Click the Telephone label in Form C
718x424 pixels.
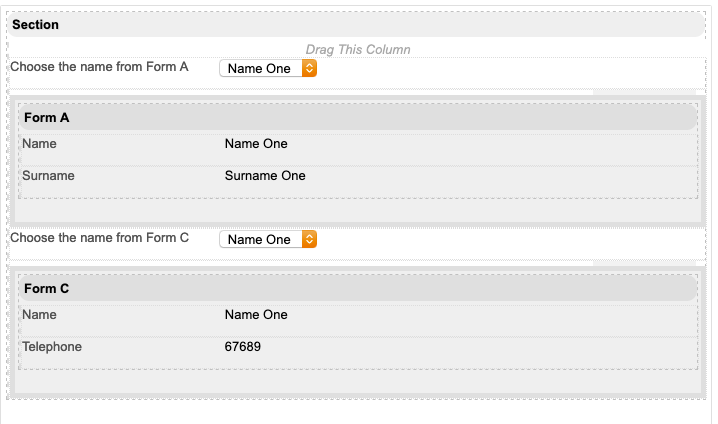click(x=52, y=347)
